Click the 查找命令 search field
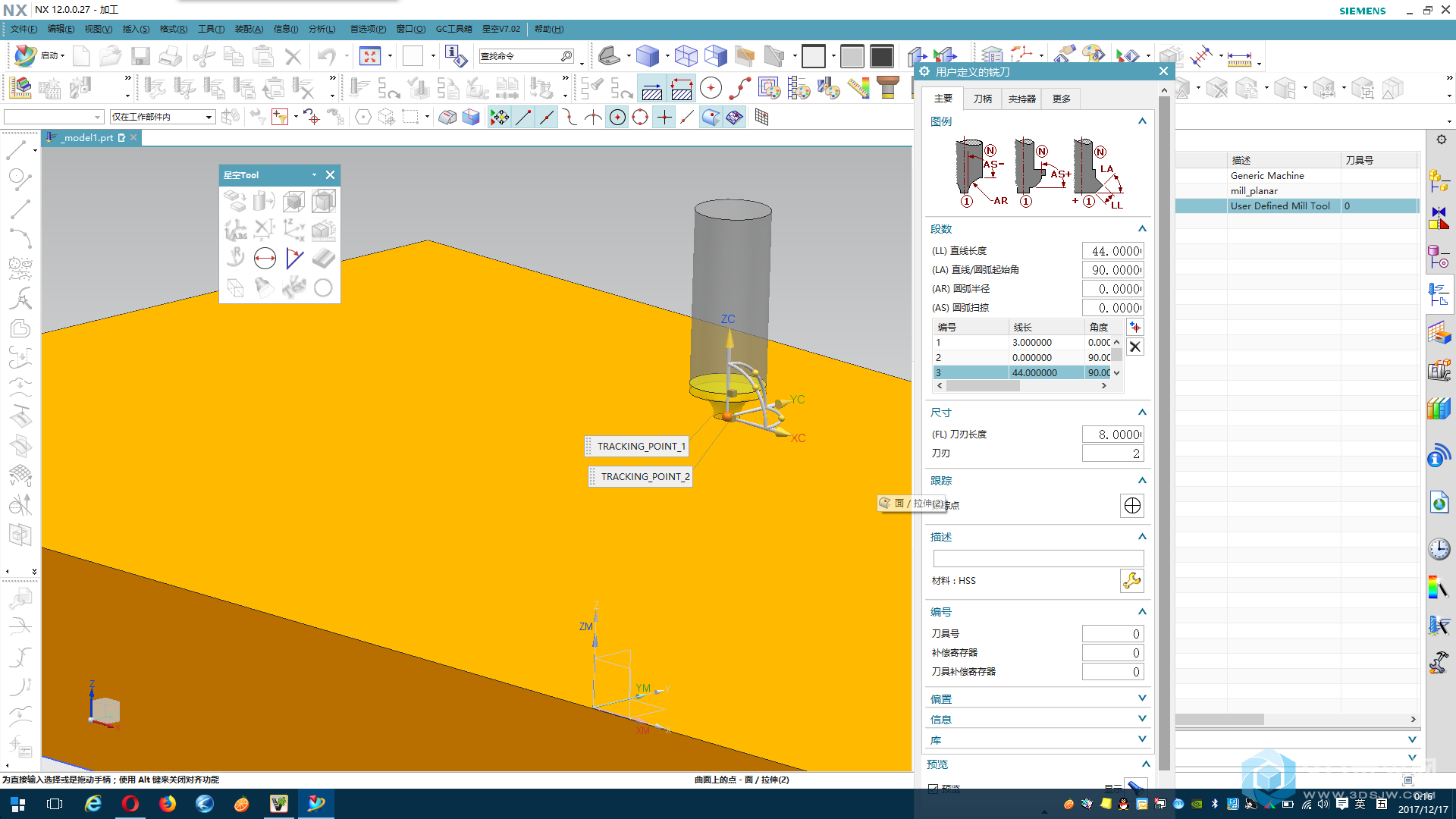Screen dimensions: 1456x819 coord(526,56)
